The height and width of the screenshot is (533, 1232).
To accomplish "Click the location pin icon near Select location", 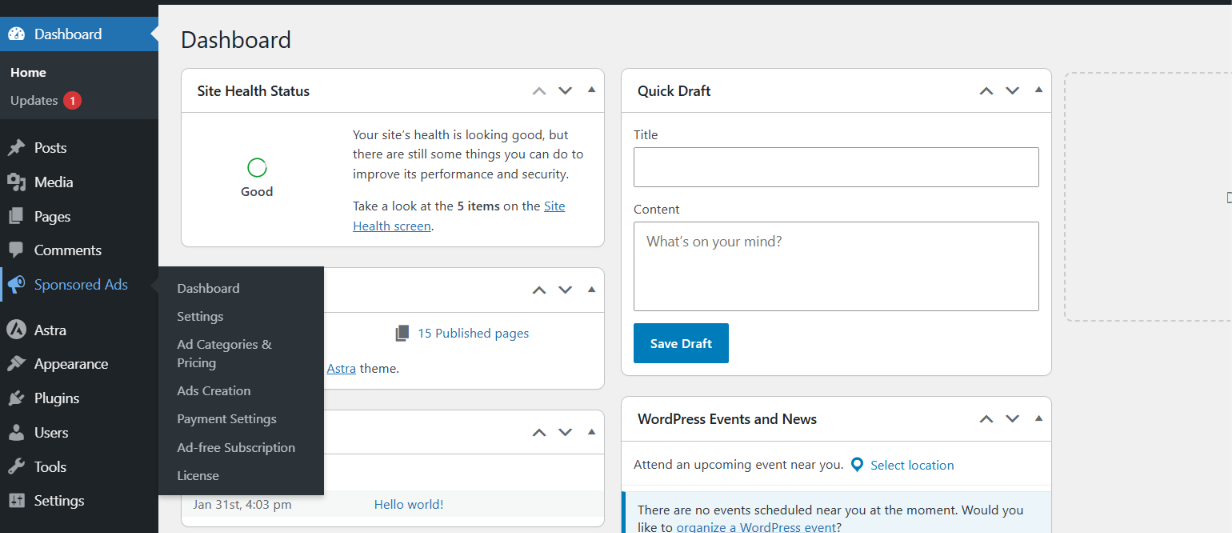I will pos(857,465).
